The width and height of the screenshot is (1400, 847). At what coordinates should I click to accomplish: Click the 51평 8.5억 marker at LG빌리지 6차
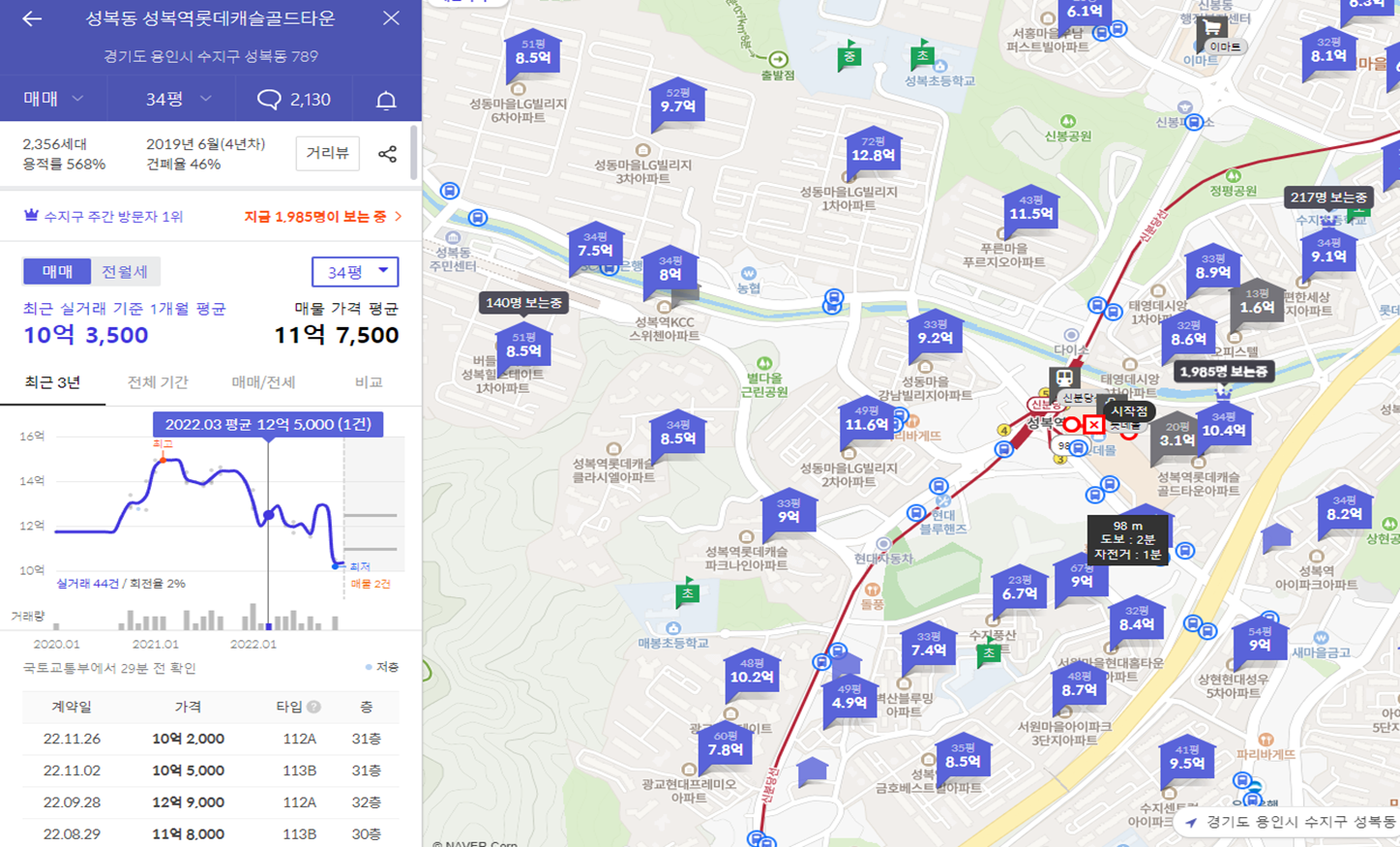click(x=532, y=57)
